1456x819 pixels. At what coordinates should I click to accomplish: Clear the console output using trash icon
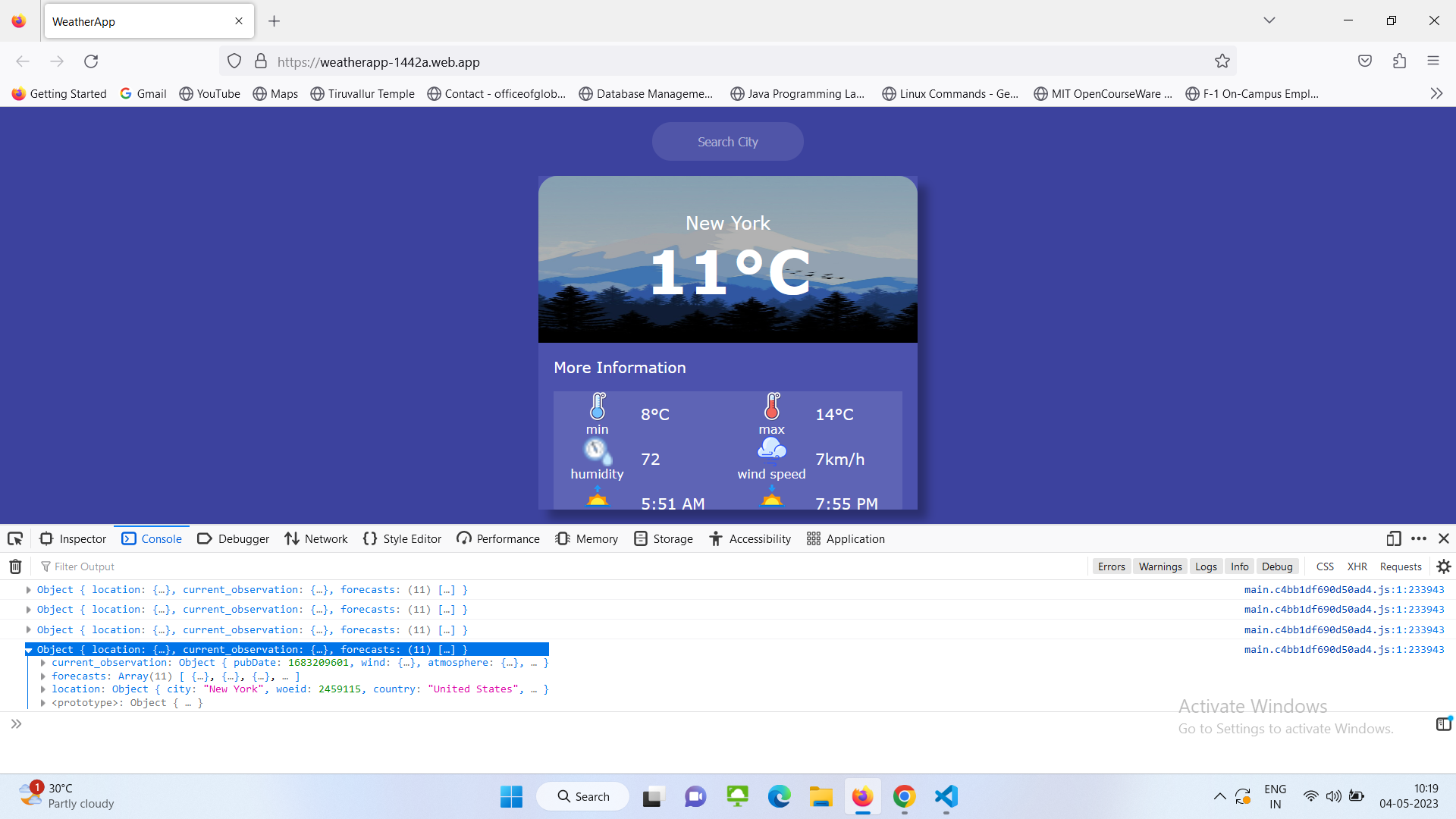click(x=14, y=566)
